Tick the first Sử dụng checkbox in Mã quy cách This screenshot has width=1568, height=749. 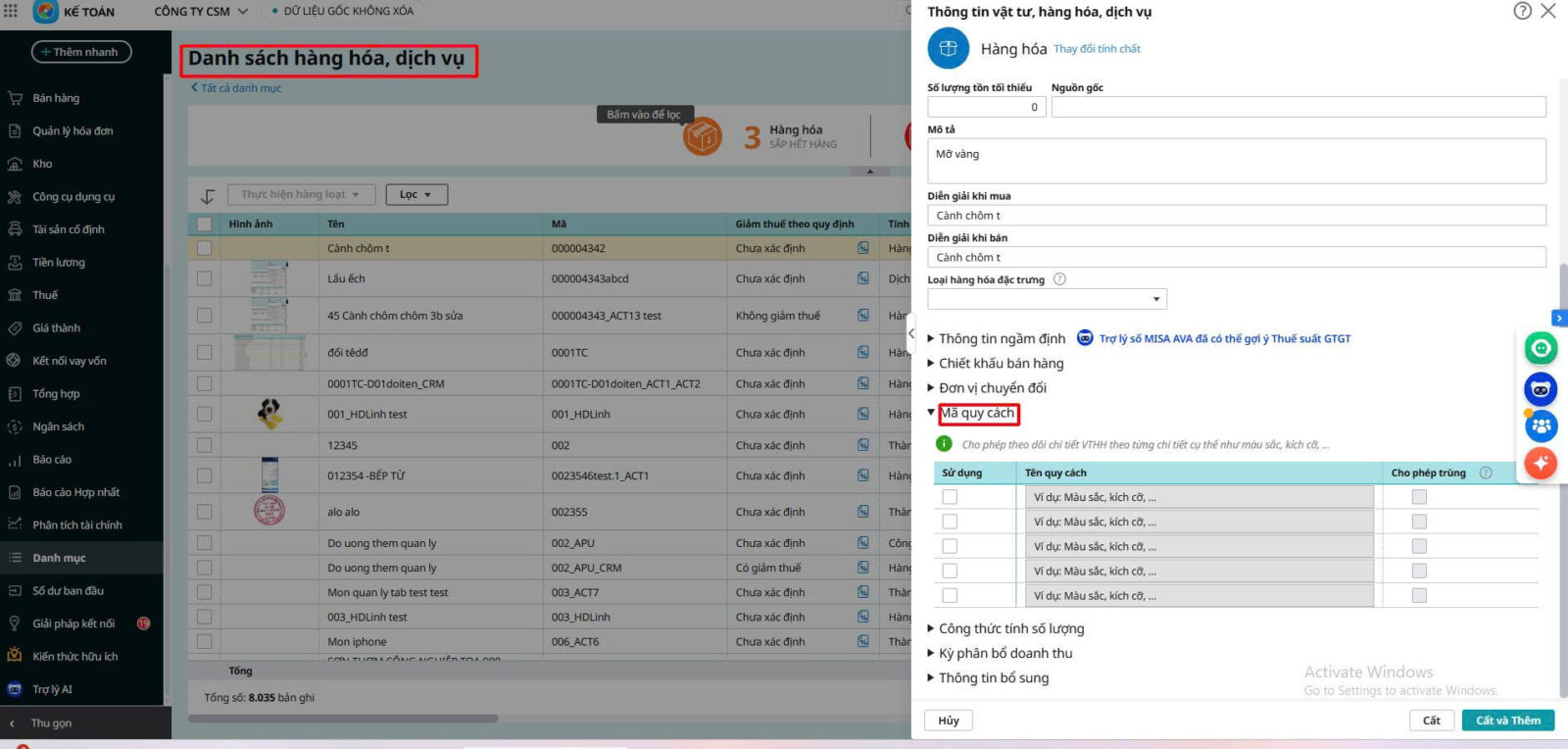tap(950, 497)
